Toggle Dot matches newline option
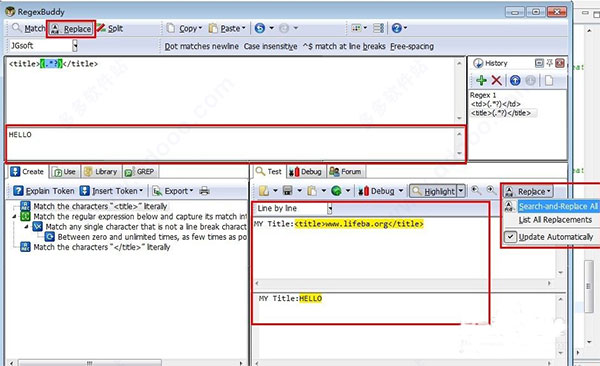 [x=202, y=46]
